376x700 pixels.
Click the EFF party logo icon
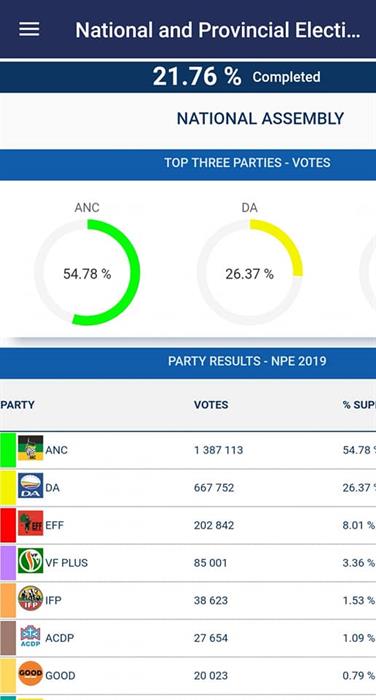30,523
